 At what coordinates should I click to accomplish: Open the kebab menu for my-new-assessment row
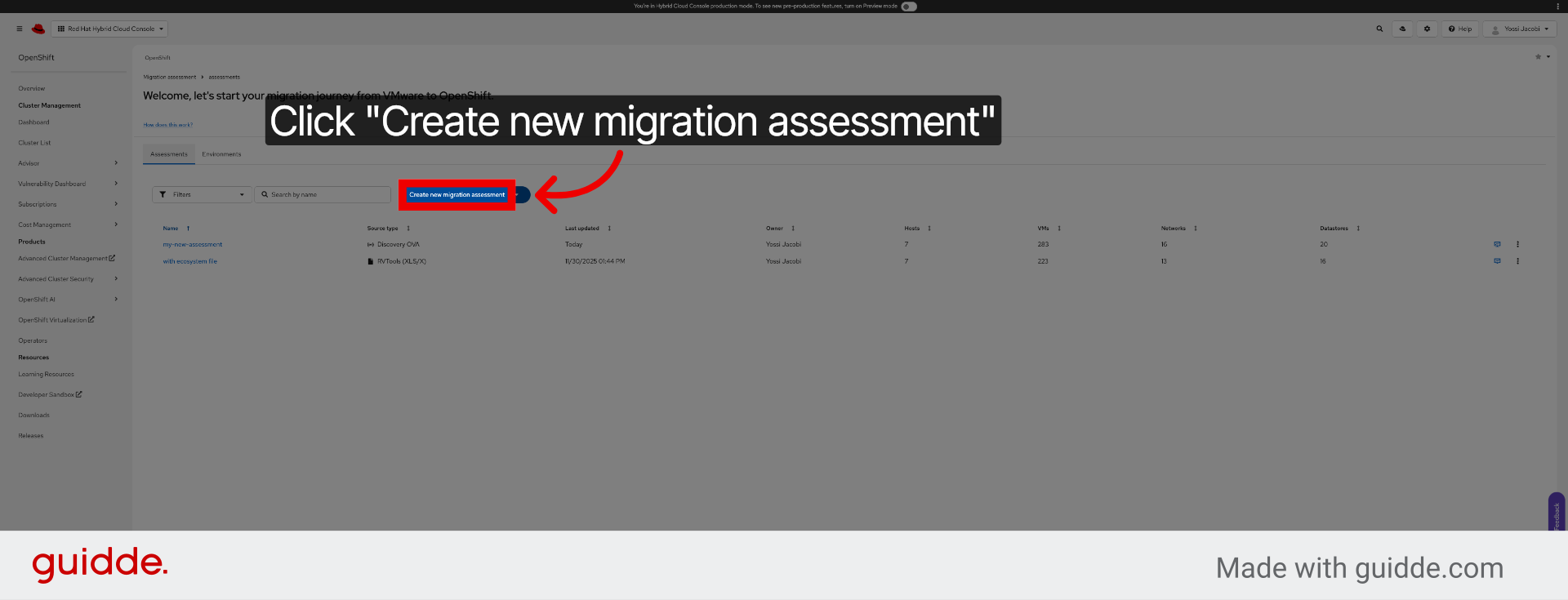pyautogui.click(x=1518, y=244)
